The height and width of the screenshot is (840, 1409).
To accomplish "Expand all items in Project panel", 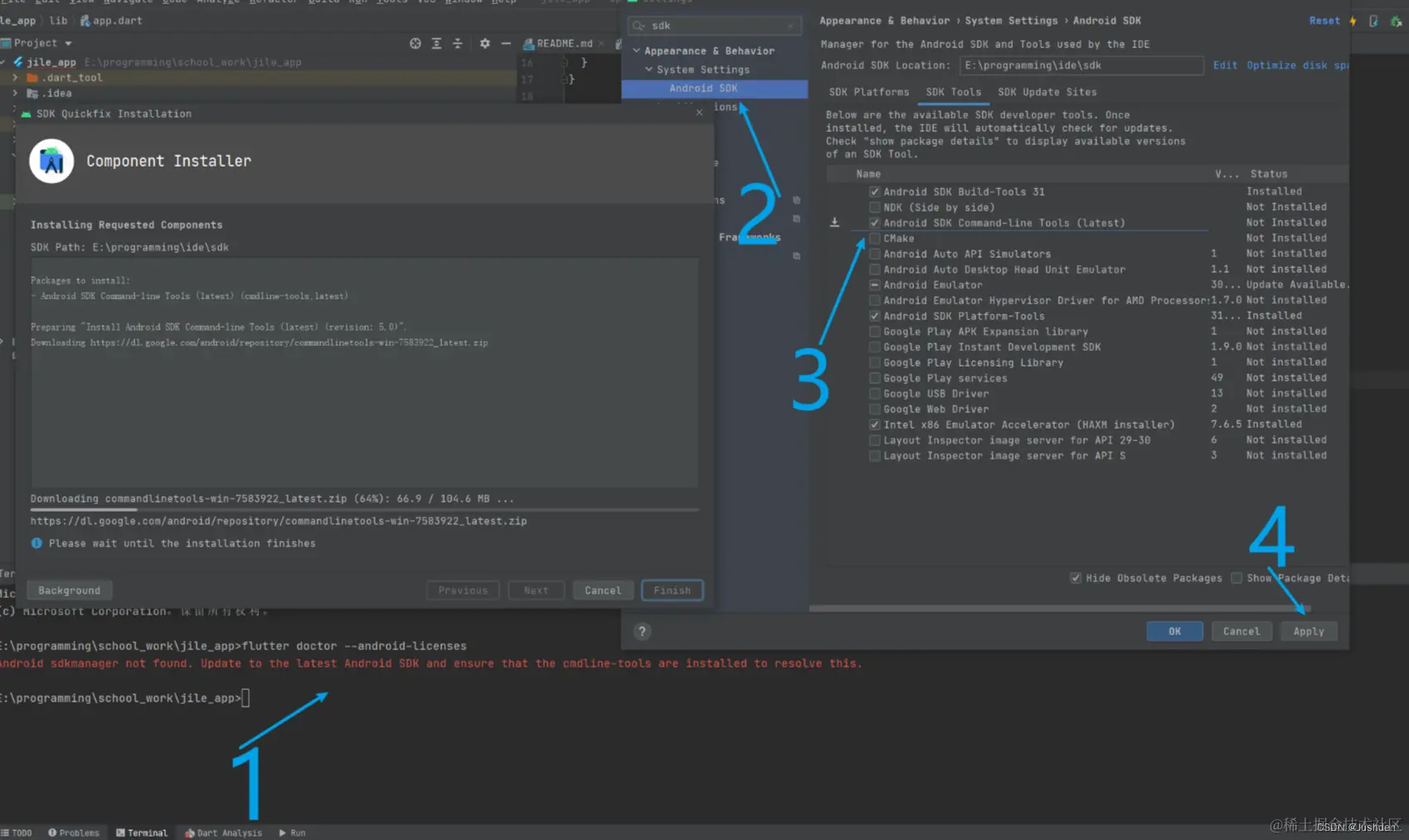I will [436, 43].
